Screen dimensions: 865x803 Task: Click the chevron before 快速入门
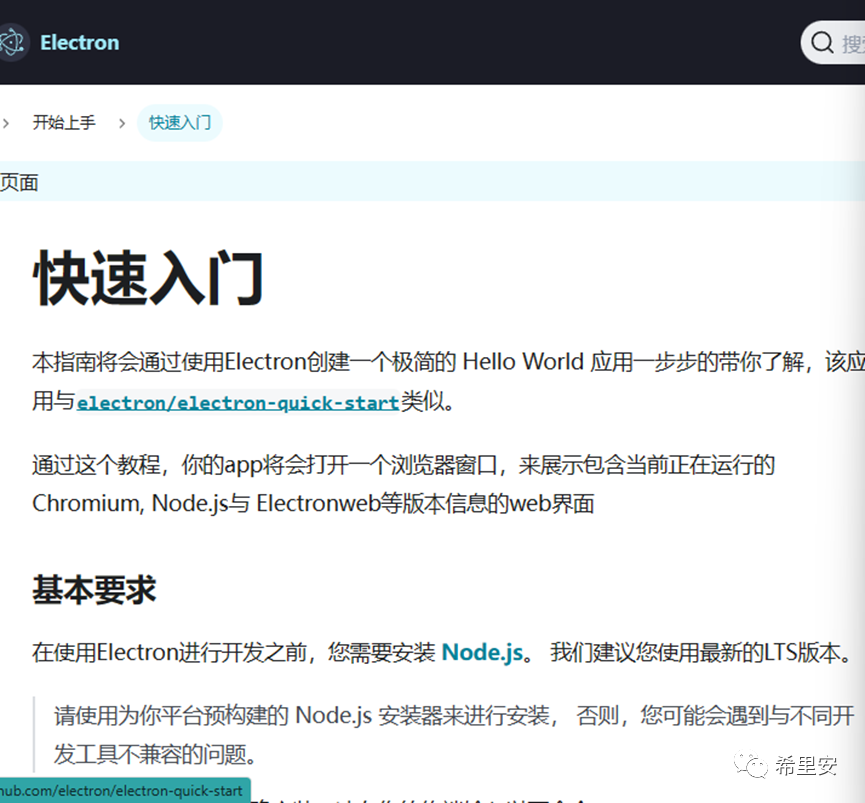point(122,123)
